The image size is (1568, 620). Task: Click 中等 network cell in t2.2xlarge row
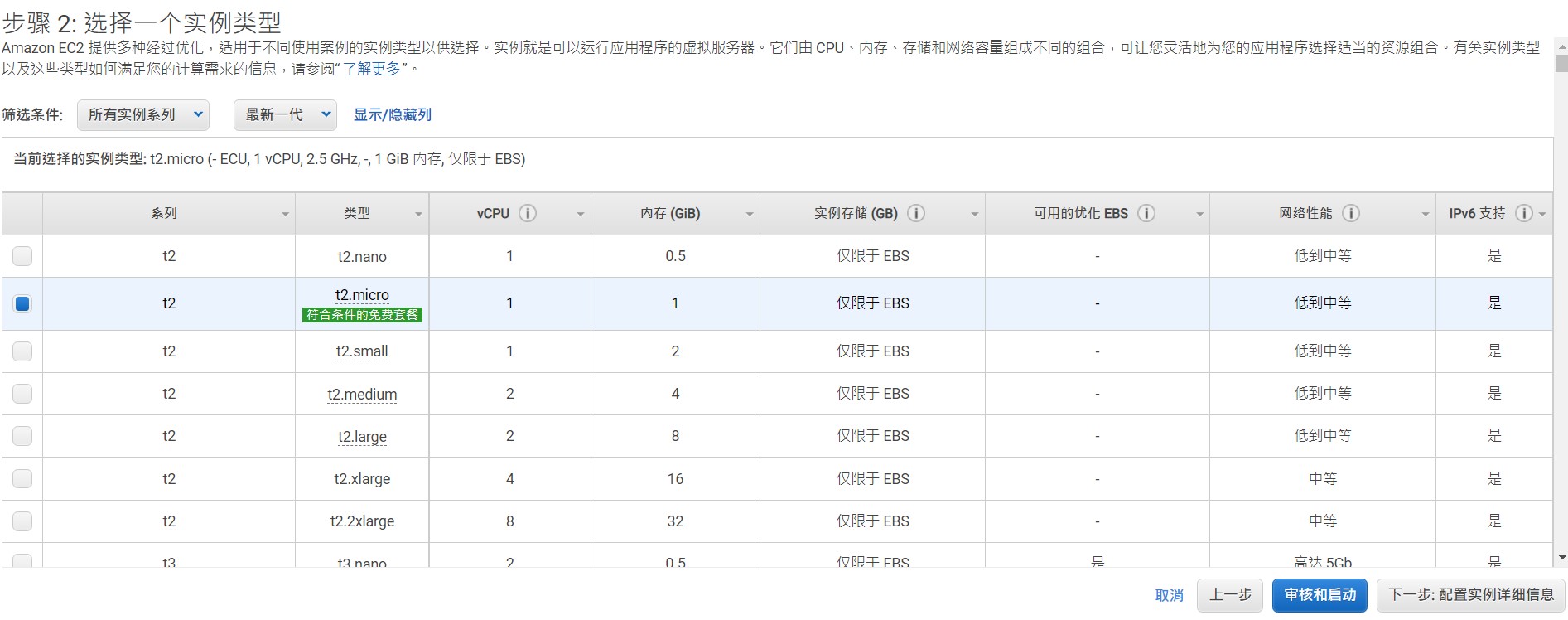(1323, 521)
